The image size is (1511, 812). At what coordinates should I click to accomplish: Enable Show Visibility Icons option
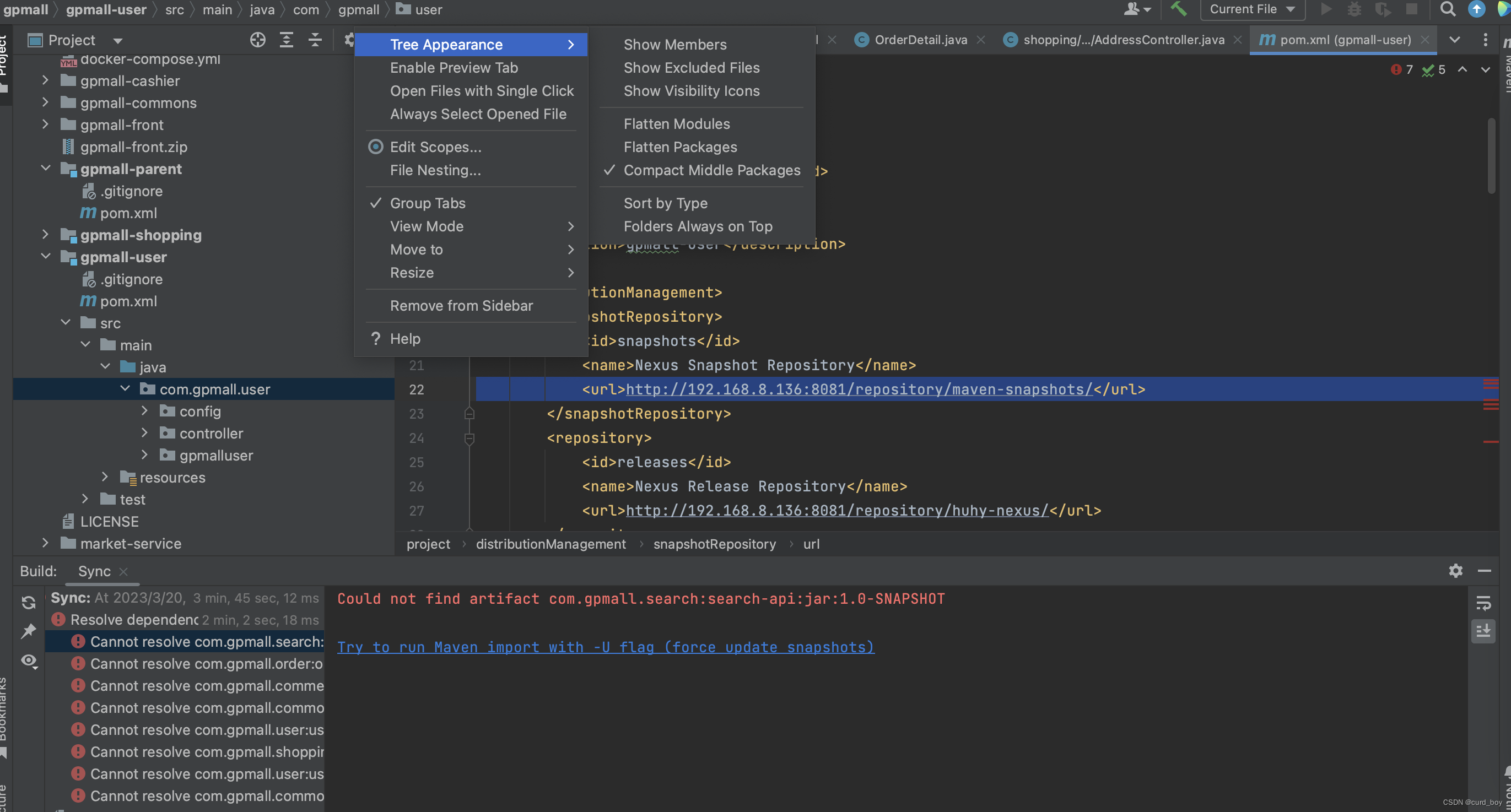point(701,91)
